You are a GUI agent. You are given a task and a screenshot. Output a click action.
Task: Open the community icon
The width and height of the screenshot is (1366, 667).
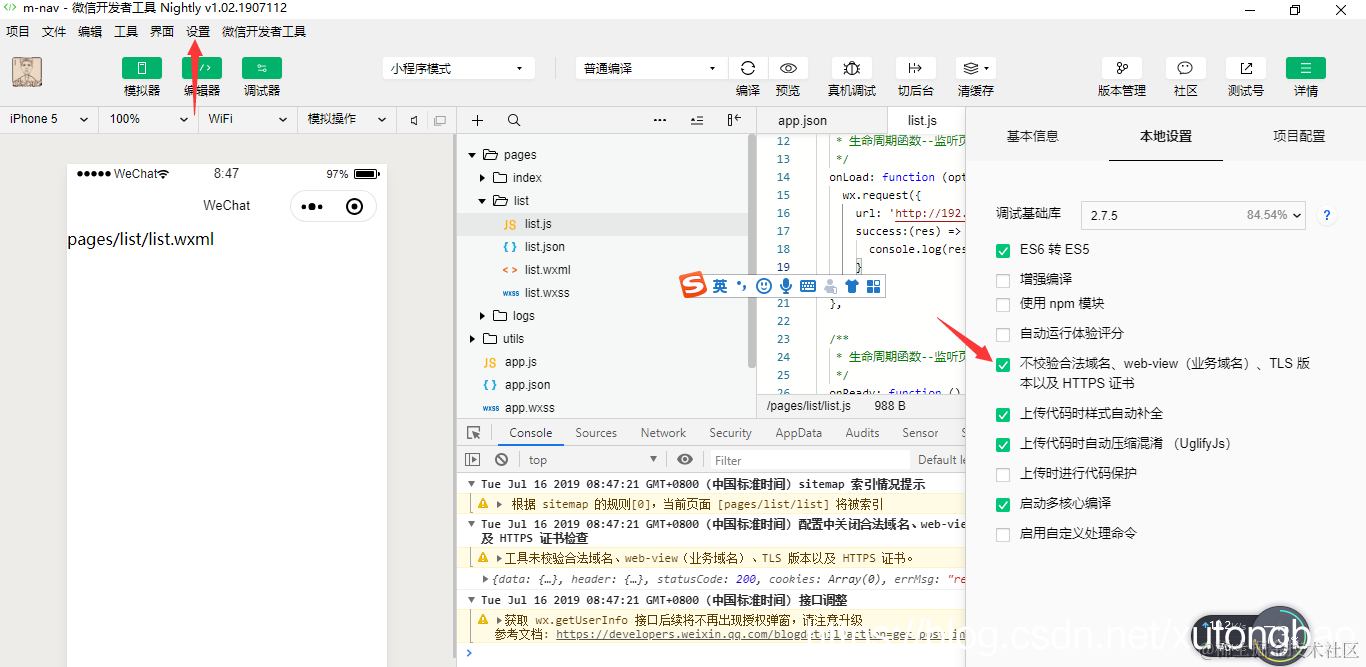(x=1185, y=68)
